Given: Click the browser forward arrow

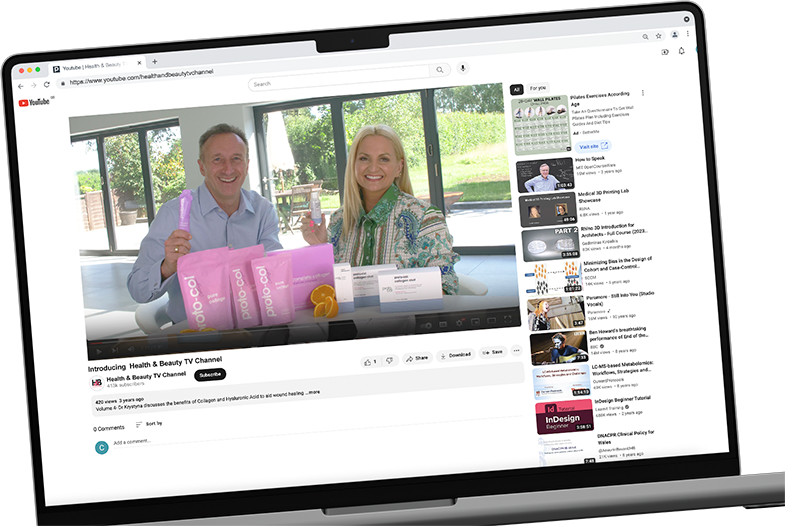Looking at the screenshot, I should (34, 86).
